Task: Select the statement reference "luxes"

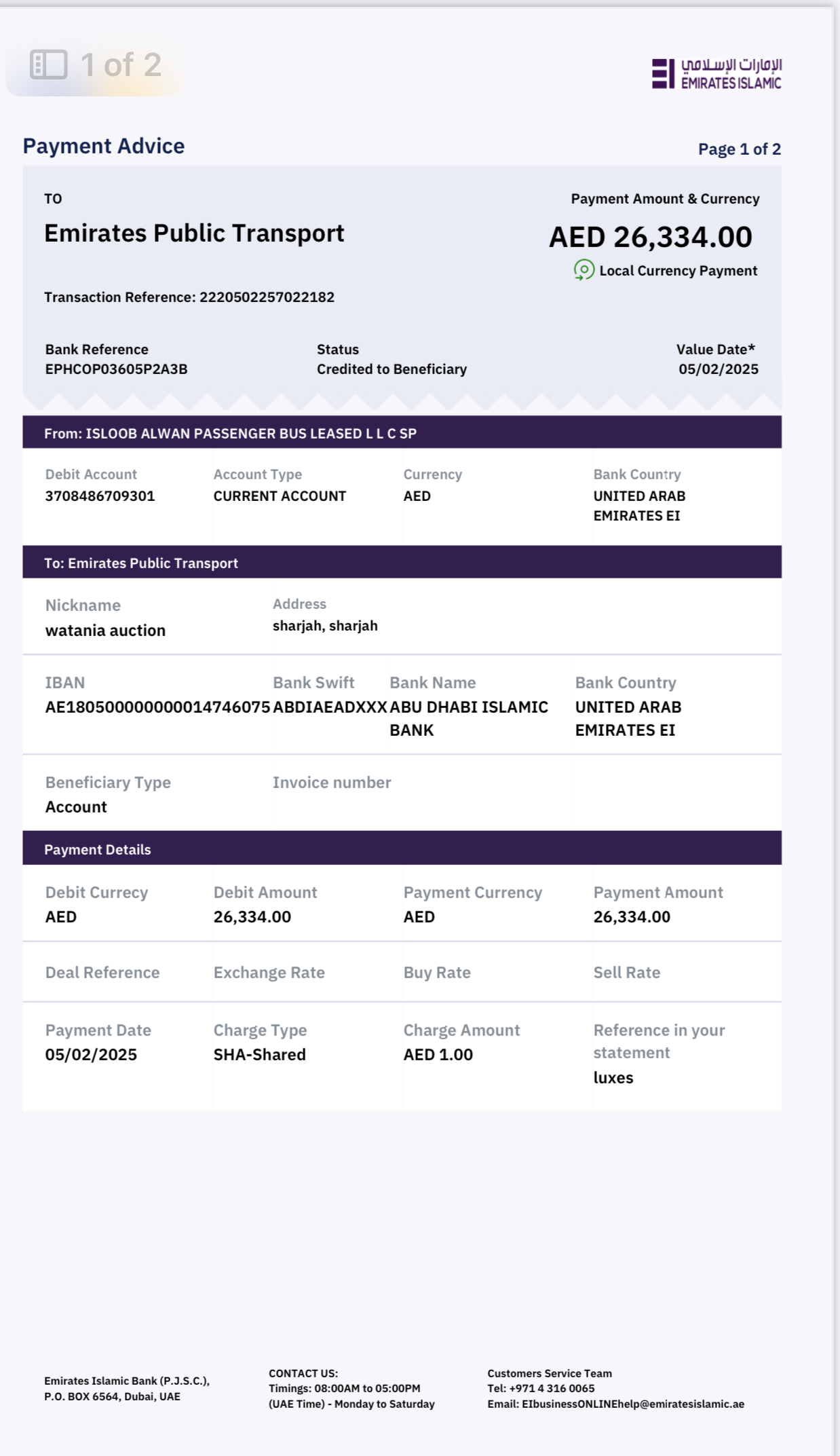Action: point(613,1078)
